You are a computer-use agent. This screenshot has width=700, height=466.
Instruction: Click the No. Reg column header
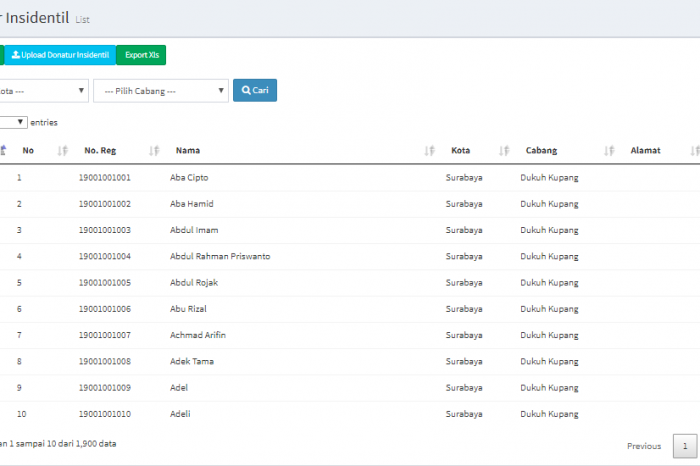point(100,150)
